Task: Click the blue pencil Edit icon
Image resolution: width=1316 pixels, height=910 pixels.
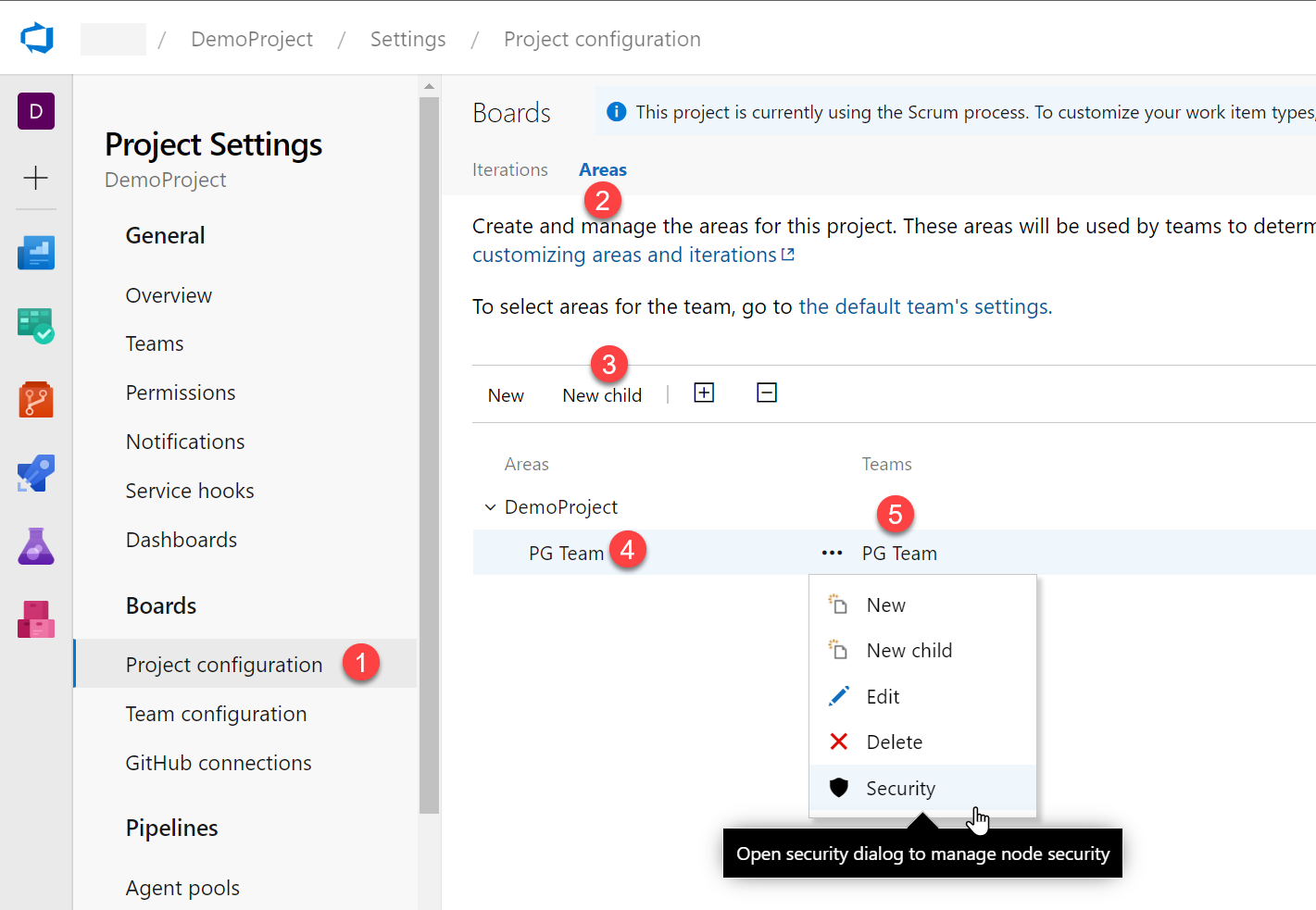Action: pyautogui.click(x=838, y=696)
